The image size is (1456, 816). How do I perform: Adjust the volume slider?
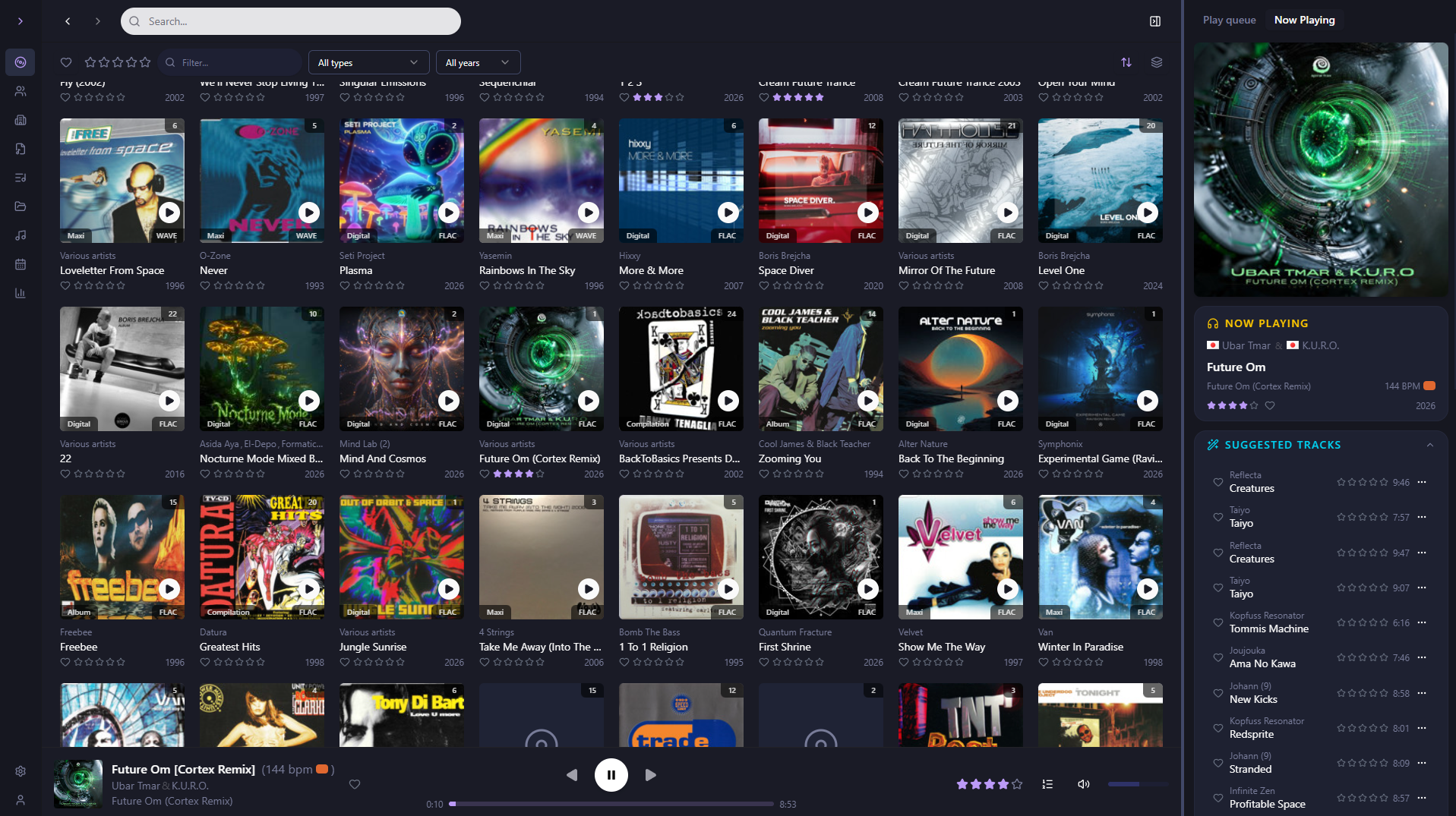(1137, 784)
